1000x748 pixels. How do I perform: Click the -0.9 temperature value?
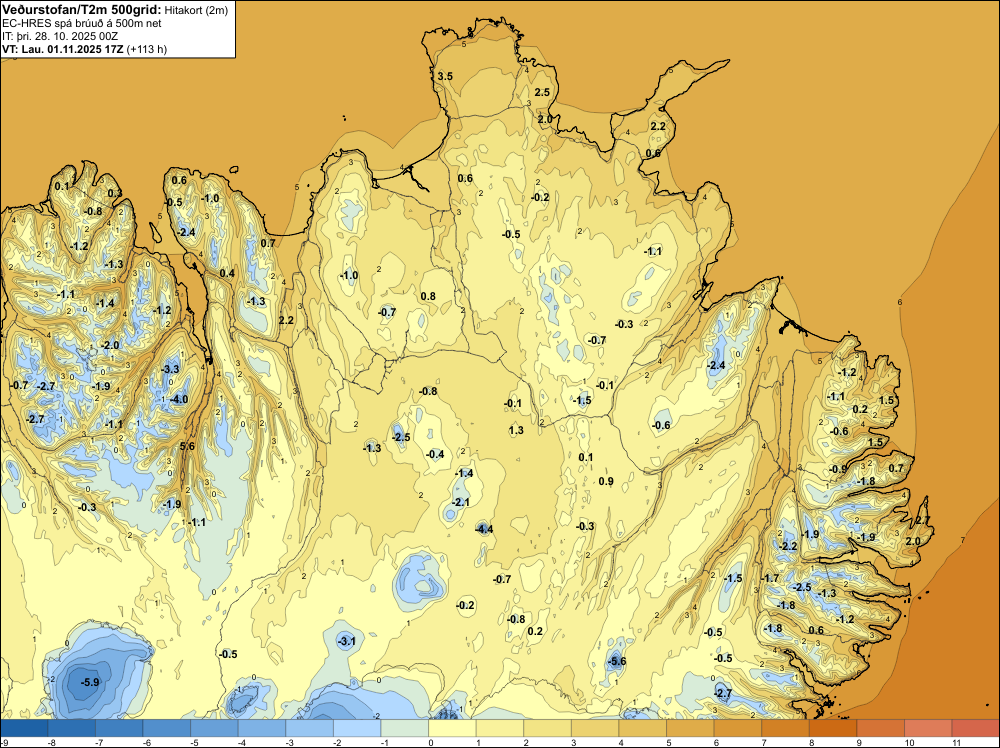(x=838, y=469)
